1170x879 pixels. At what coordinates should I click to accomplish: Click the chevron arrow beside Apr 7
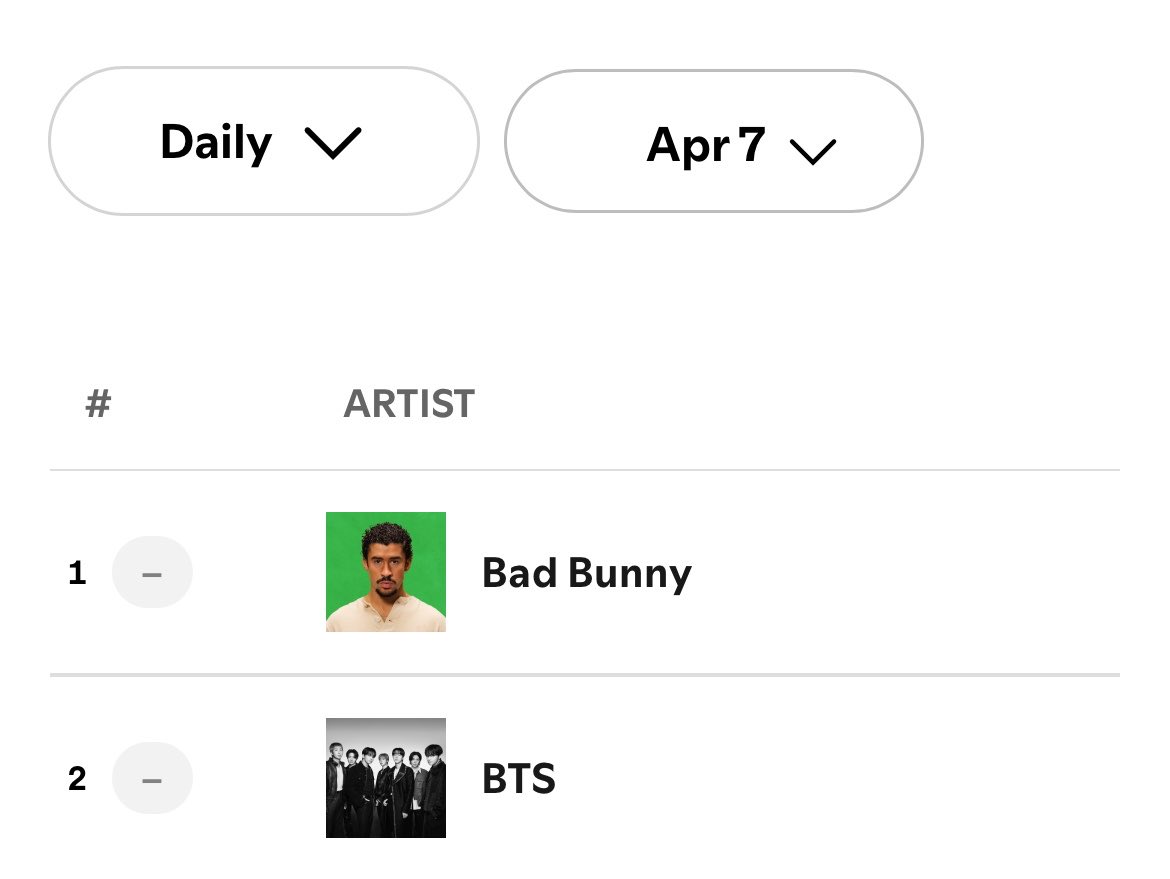[812, 151]
